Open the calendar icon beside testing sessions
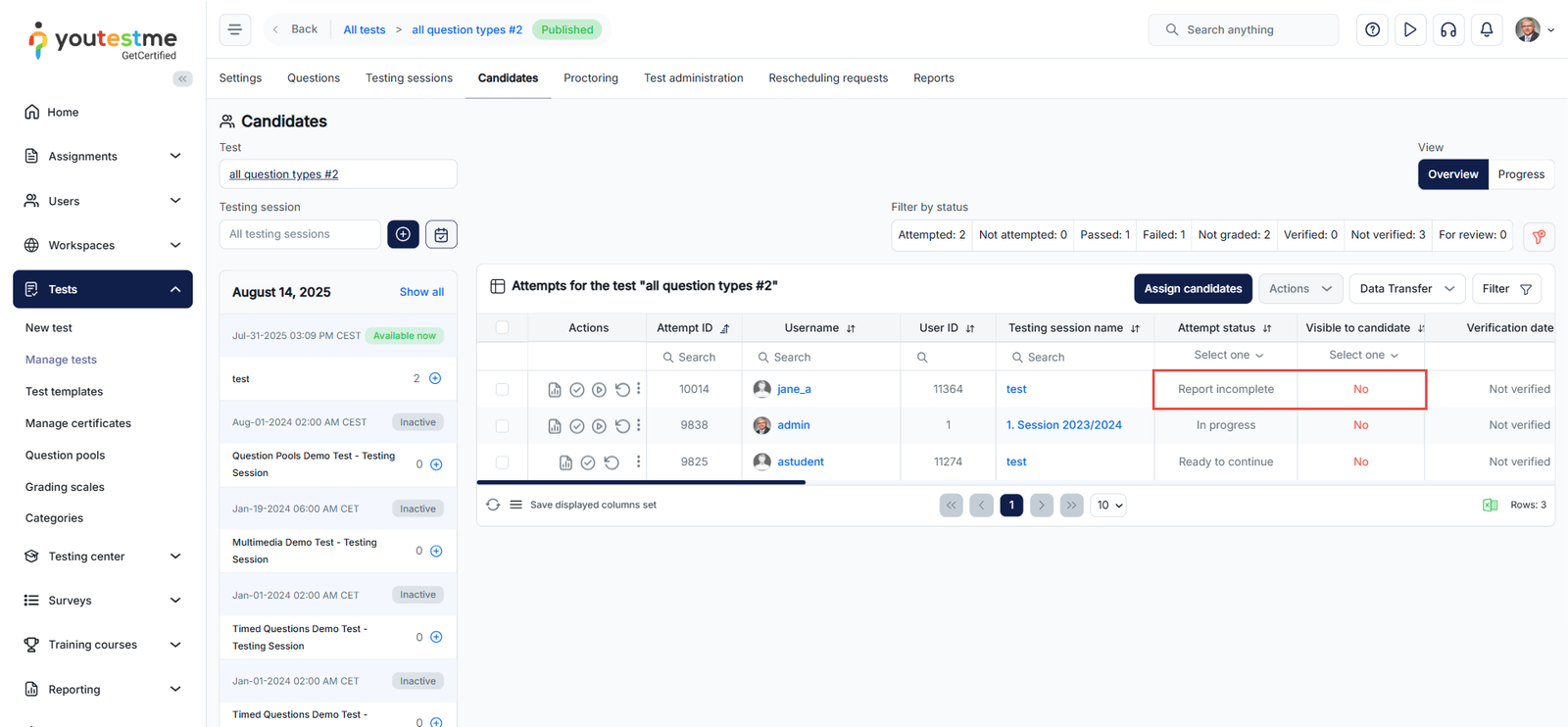This screenshot has height=727, width=1568. (x=441, y=234)
